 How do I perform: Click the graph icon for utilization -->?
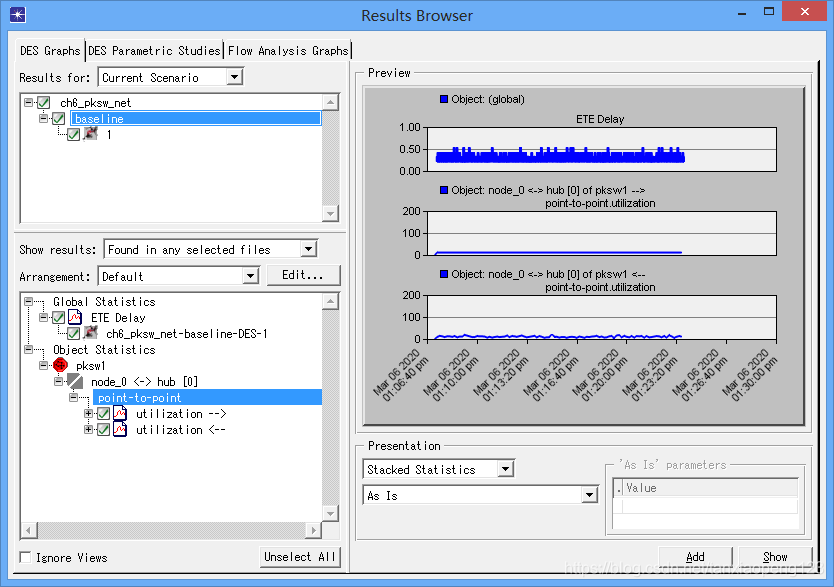pyautogui.click(x=120, y=413)
